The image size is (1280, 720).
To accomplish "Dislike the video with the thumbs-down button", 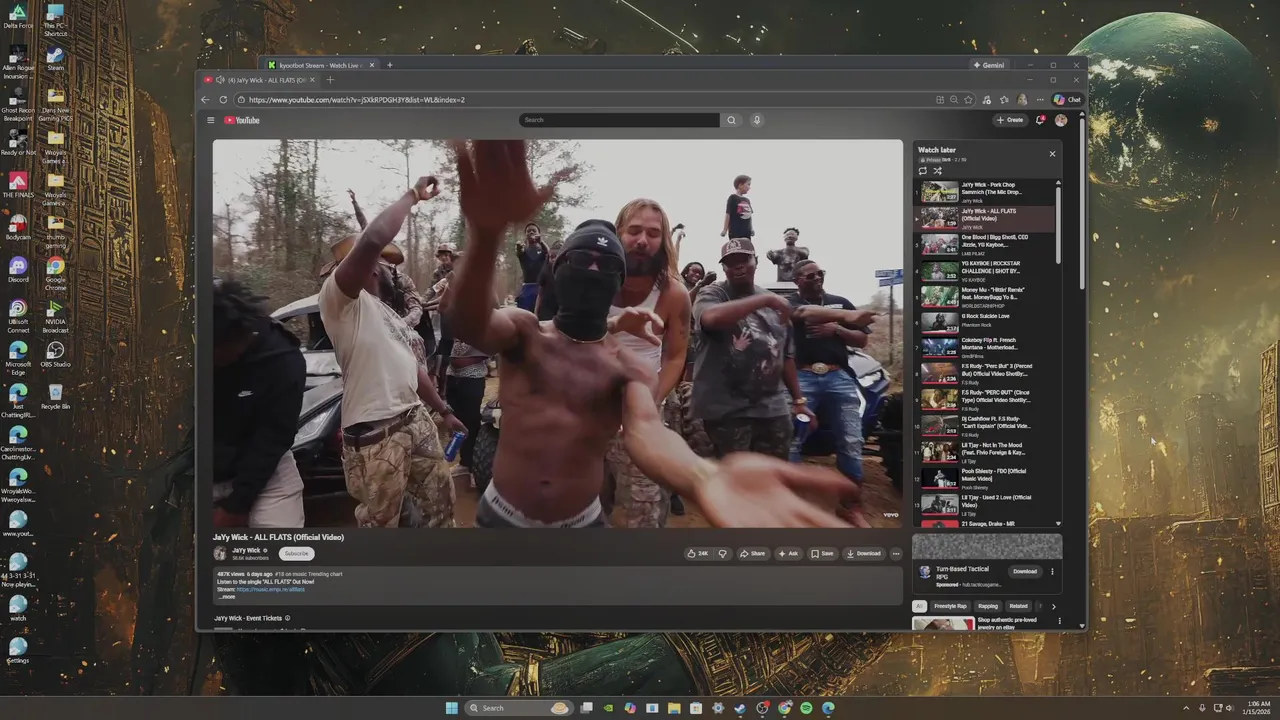I will tap(722, 553).
